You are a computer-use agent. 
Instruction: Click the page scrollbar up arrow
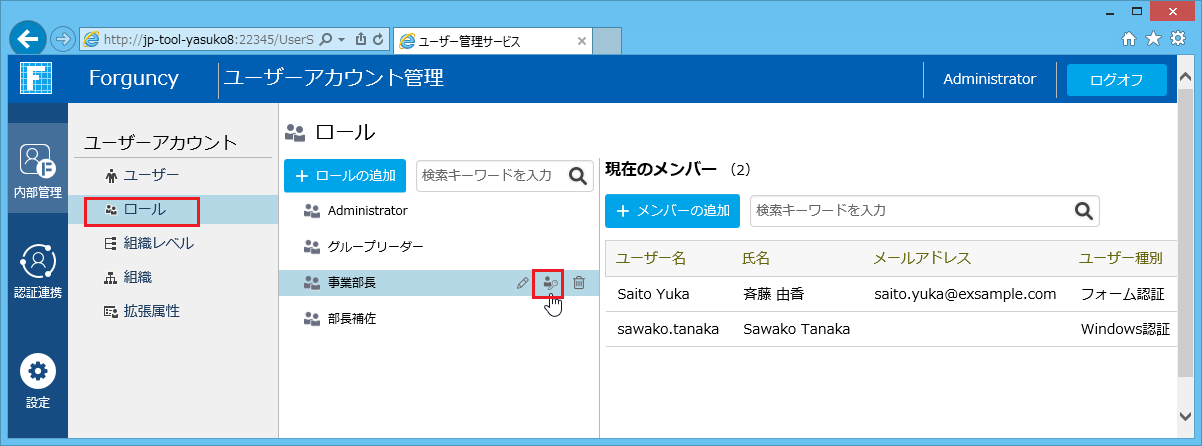coord(1186,75)
